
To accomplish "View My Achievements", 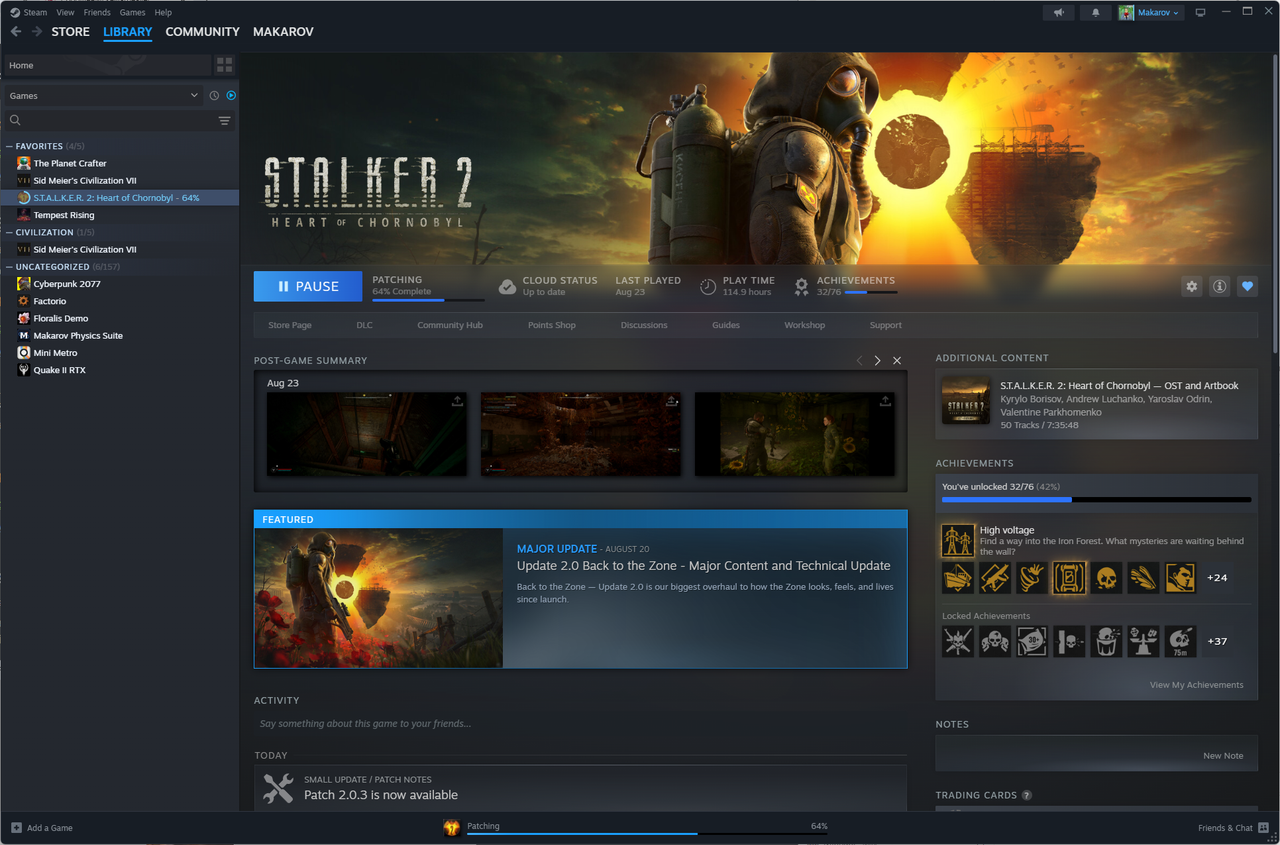I will 1197,685.
